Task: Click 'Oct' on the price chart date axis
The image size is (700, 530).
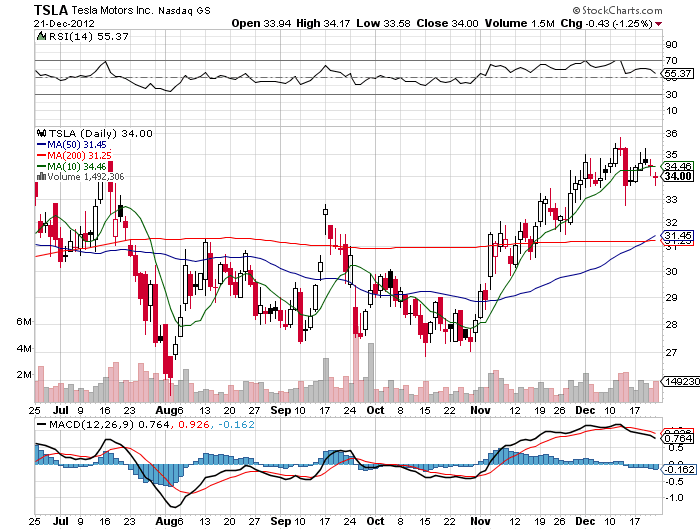Action: tap(375, 410)
